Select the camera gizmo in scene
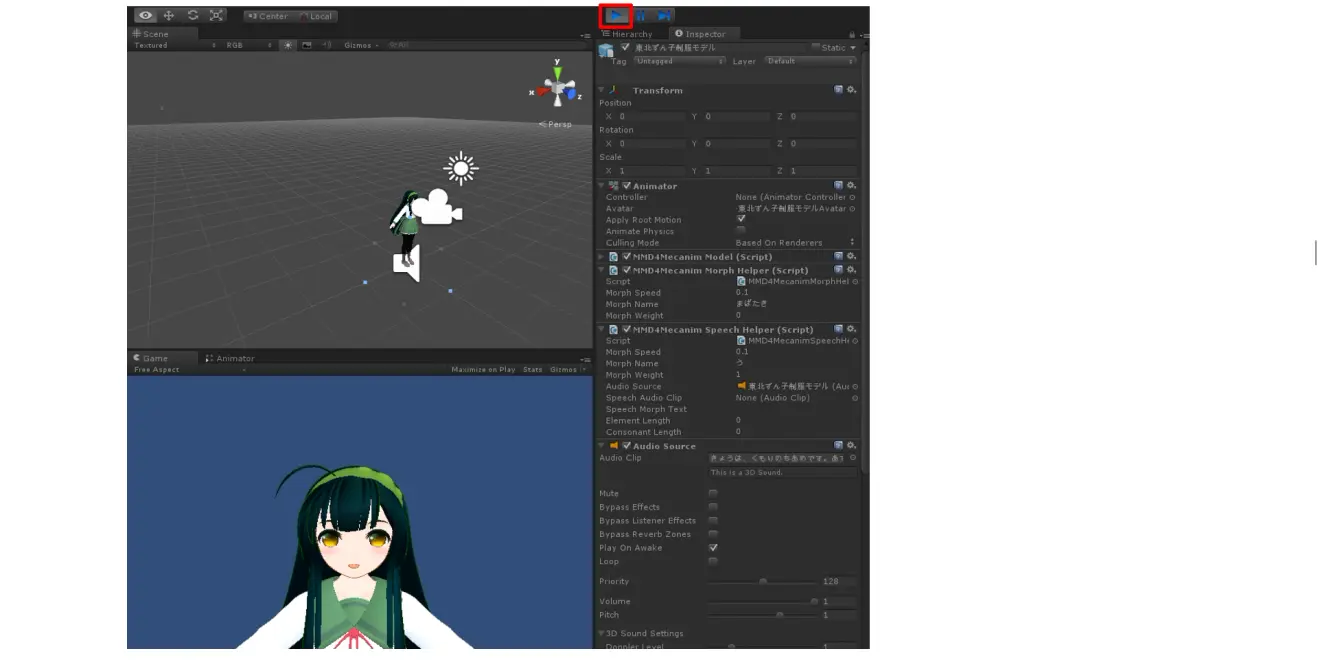Image resolution: width=1318 pixels, height=660 pixels. pyautogui.click(x=438, y=207)
